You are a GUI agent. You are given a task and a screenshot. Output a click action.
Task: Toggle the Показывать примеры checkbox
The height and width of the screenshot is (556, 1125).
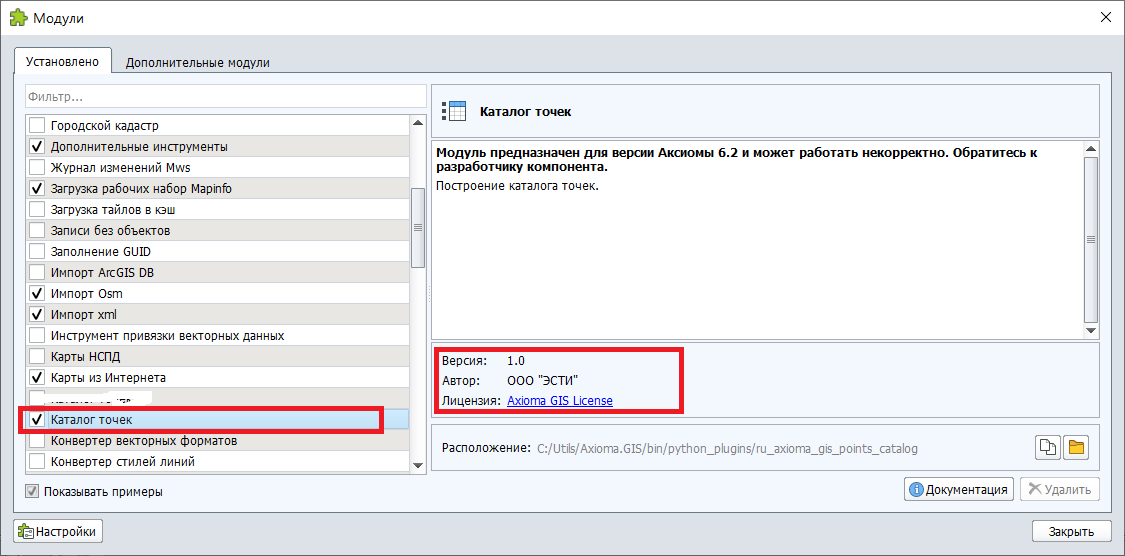(x=34, y=492)
